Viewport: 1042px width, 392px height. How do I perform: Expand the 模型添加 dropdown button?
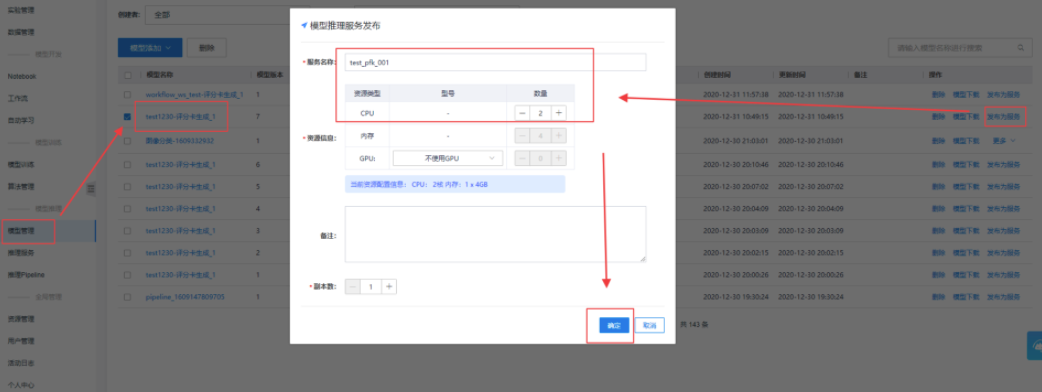149,48
